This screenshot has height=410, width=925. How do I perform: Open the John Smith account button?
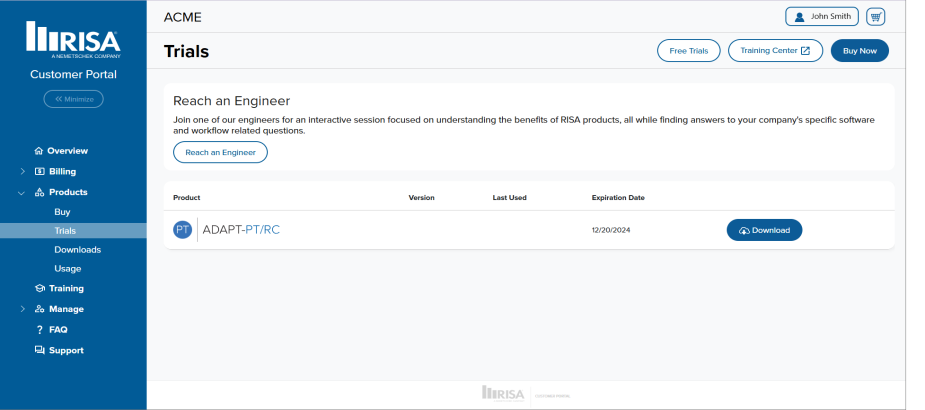(822, 17)
